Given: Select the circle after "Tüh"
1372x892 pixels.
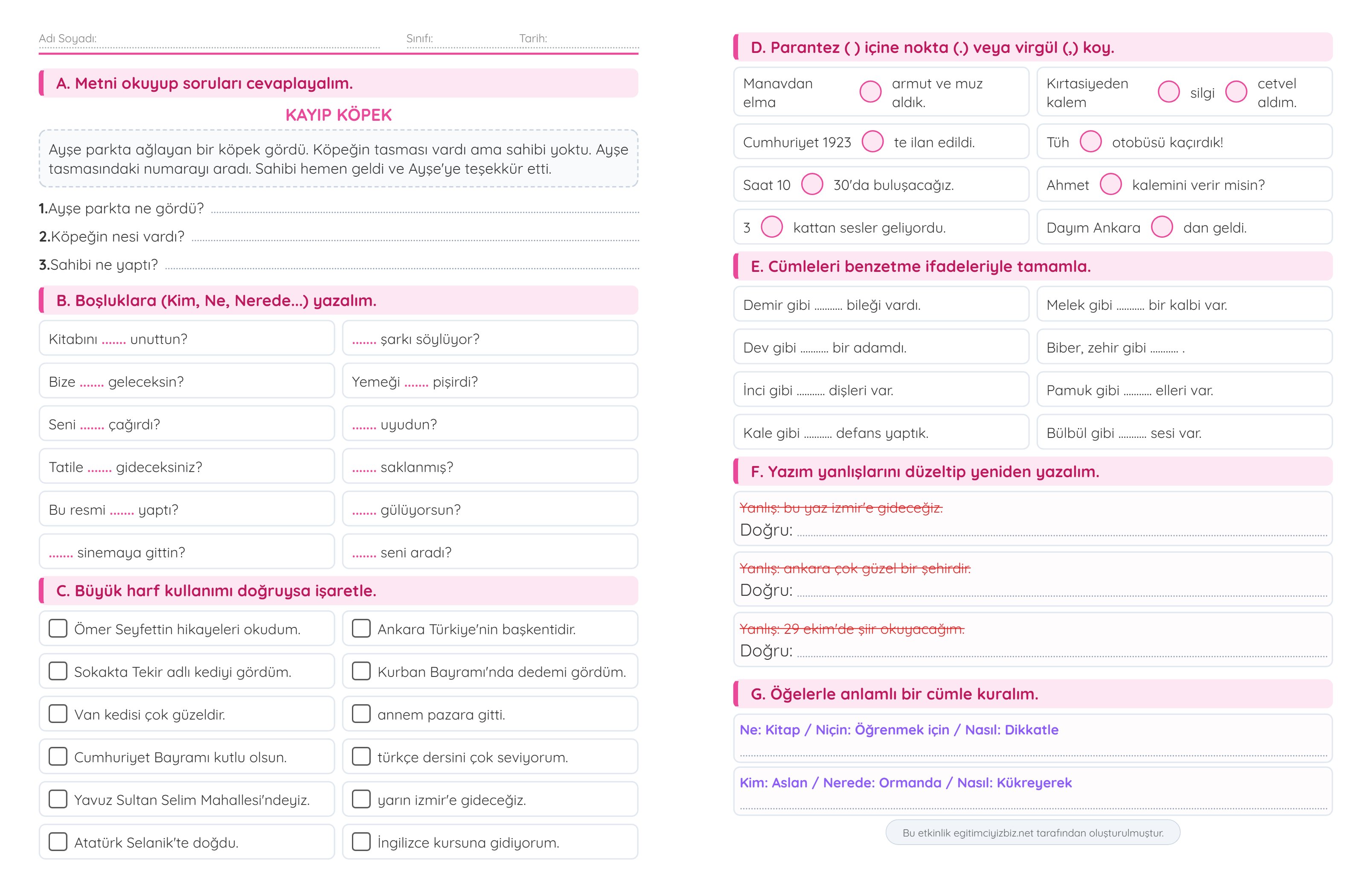Looking at the screenshot, I should pyautogui.click(x=1090, y=141).
